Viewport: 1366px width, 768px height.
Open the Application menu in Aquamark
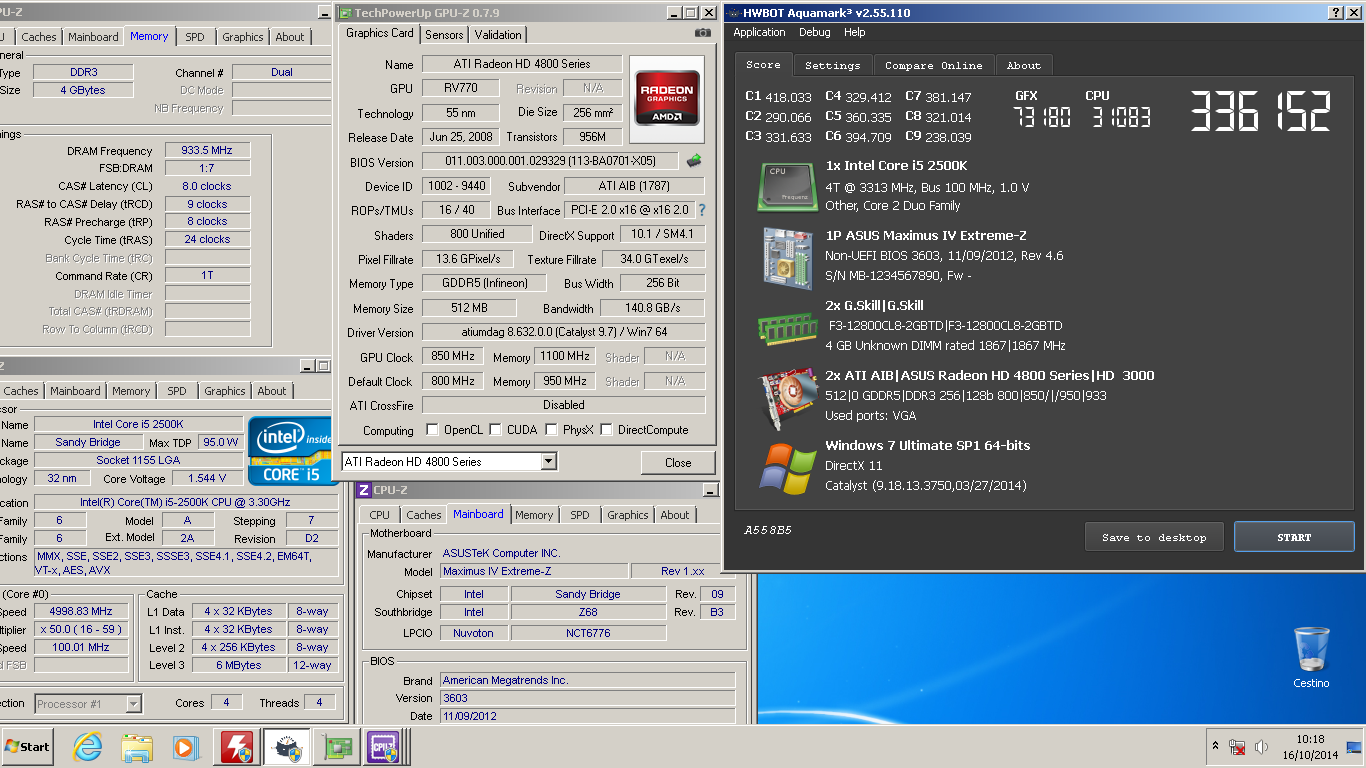click(x=759, y=32)
